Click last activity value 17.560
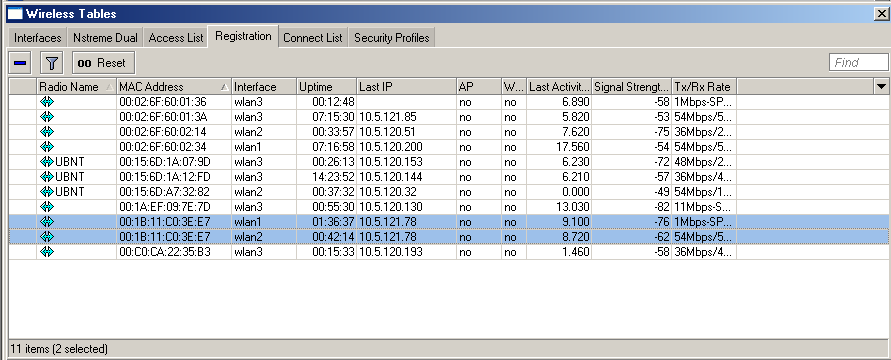891x360 pixels. [572, 146]
